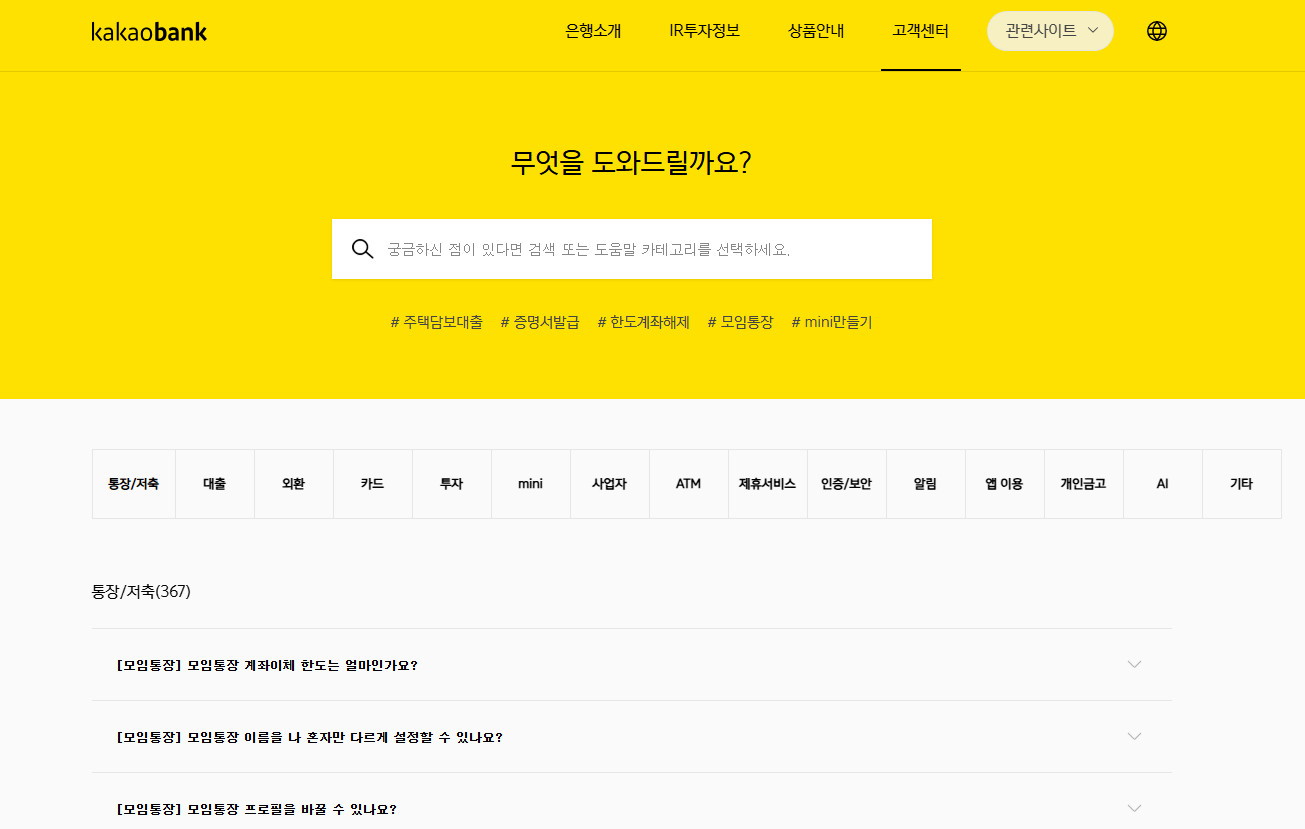Click the 모임통장 프로필을 바꿀 수 있나요 text
The width and height of the screenshot is (1305, 829).
(x=257, y=809)
